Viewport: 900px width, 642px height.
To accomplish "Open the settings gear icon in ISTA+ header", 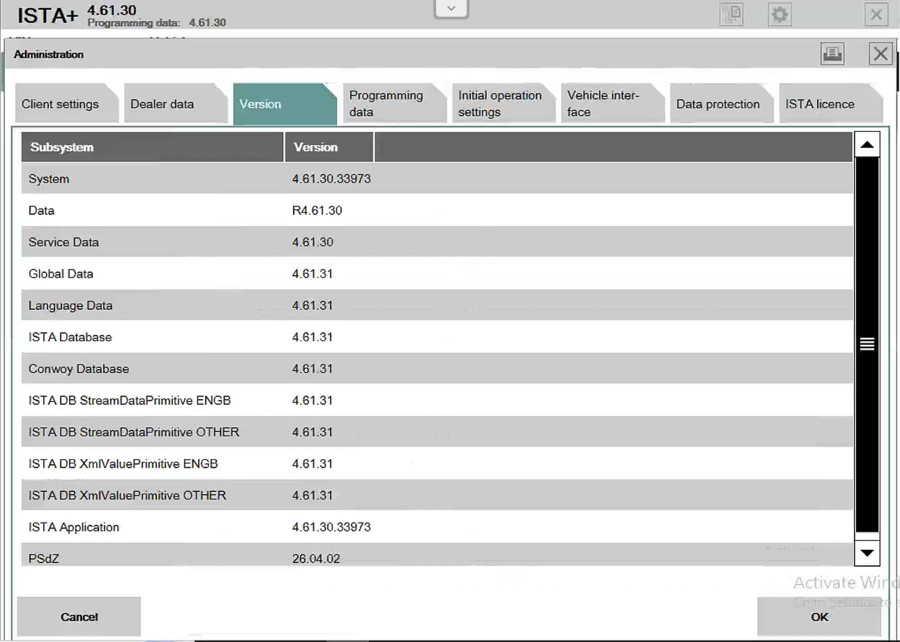I will (x=779, y=14).
